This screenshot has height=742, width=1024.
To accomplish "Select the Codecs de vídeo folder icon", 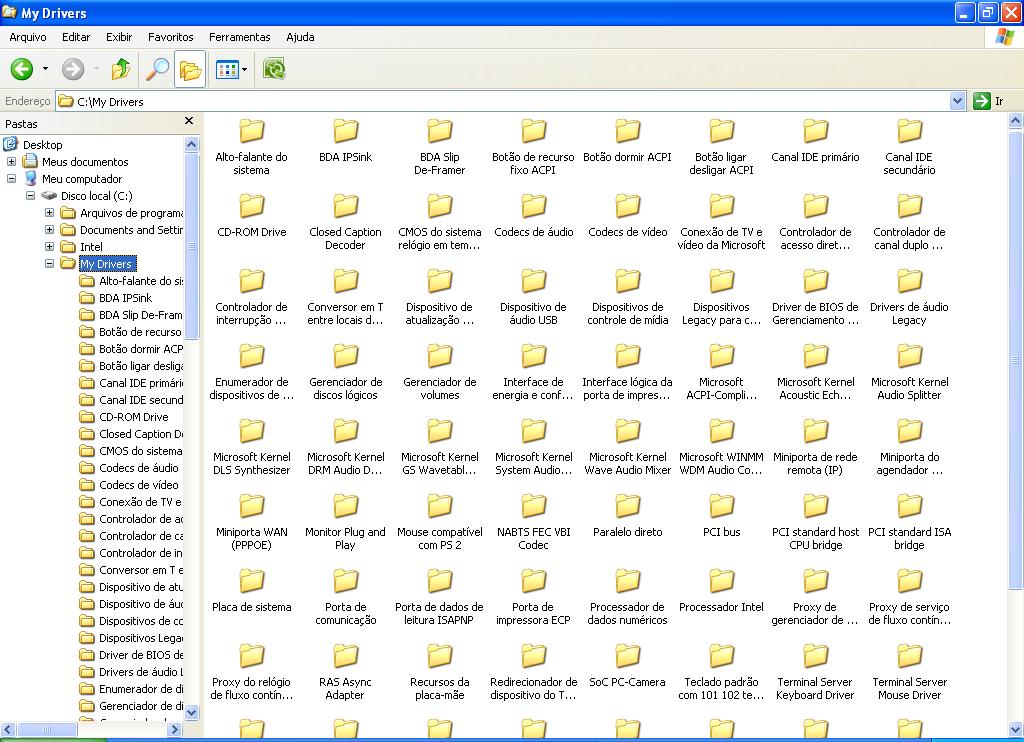I will click(x=627, y=207).
